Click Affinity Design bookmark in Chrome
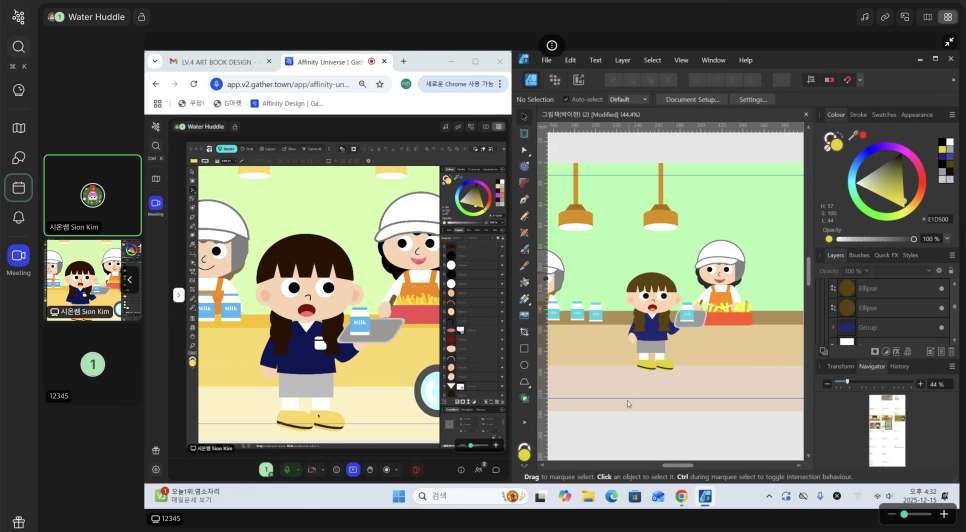 click(286, 103)
